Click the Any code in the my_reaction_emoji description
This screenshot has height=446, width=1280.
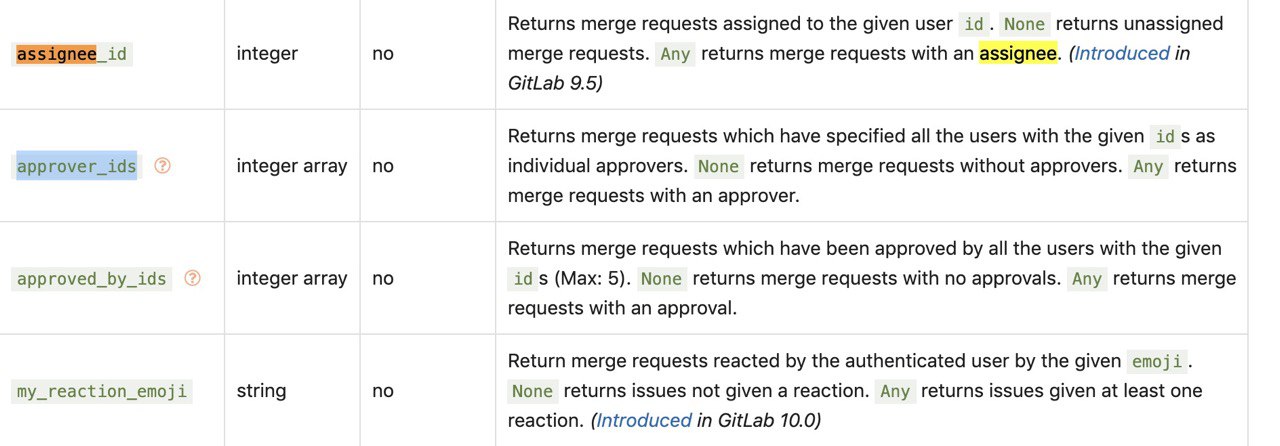pyautogui.click(x=895, y=391)
